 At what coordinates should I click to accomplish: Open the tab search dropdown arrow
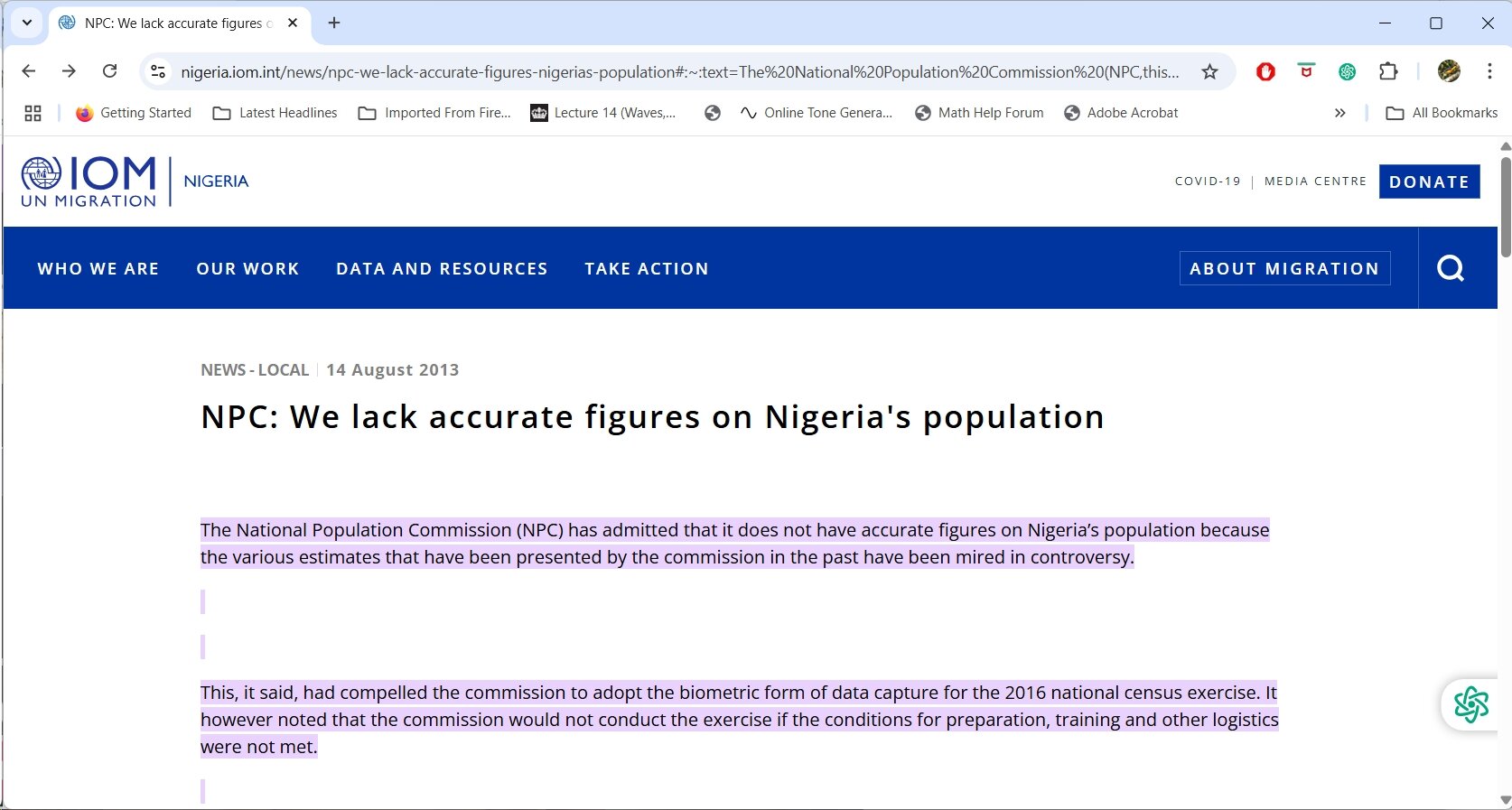point(27,23)
